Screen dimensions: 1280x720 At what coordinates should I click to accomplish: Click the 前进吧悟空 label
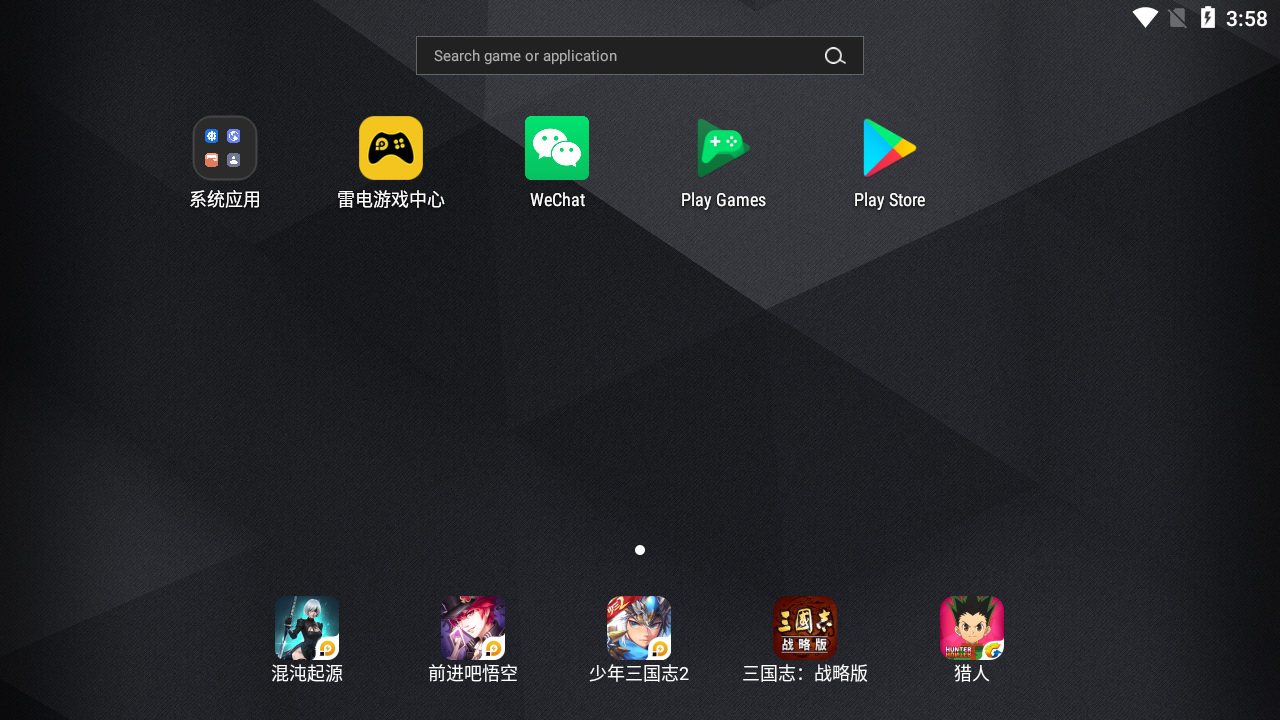473,674
